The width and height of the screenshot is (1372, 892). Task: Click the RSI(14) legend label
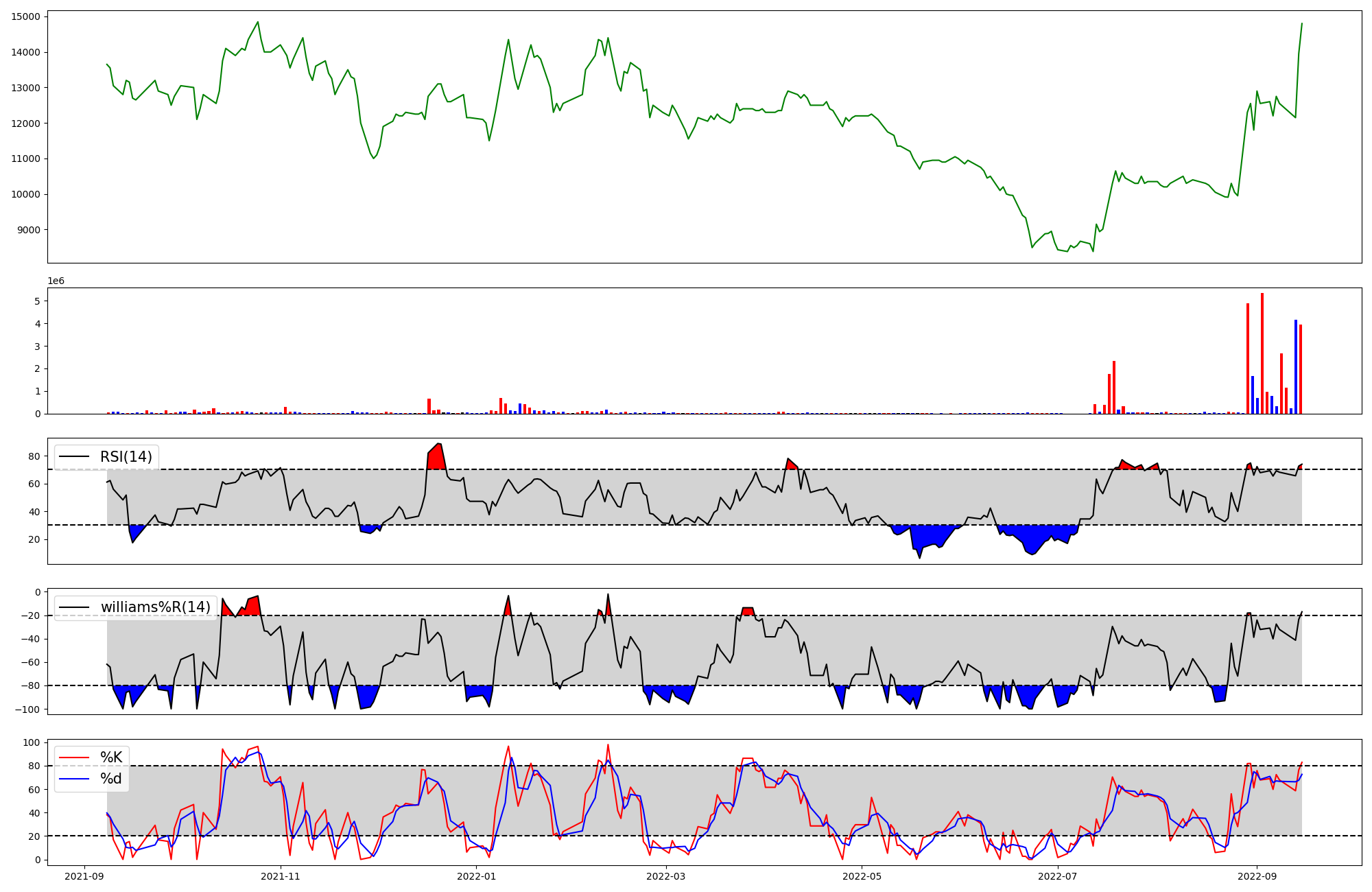[126, 457]
